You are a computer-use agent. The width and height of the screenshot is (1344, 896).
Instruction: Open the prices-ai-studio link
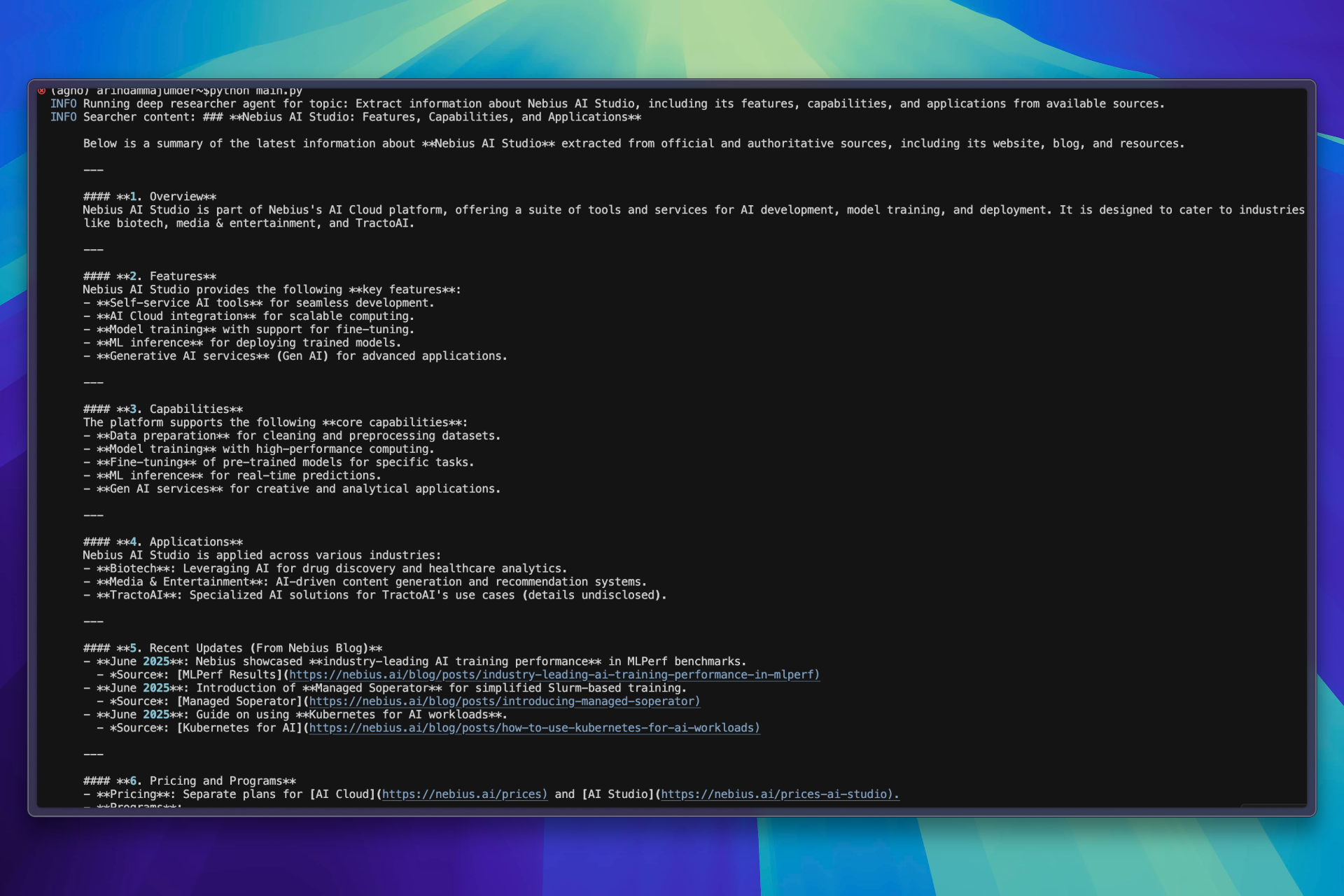(x=780, y=794)
